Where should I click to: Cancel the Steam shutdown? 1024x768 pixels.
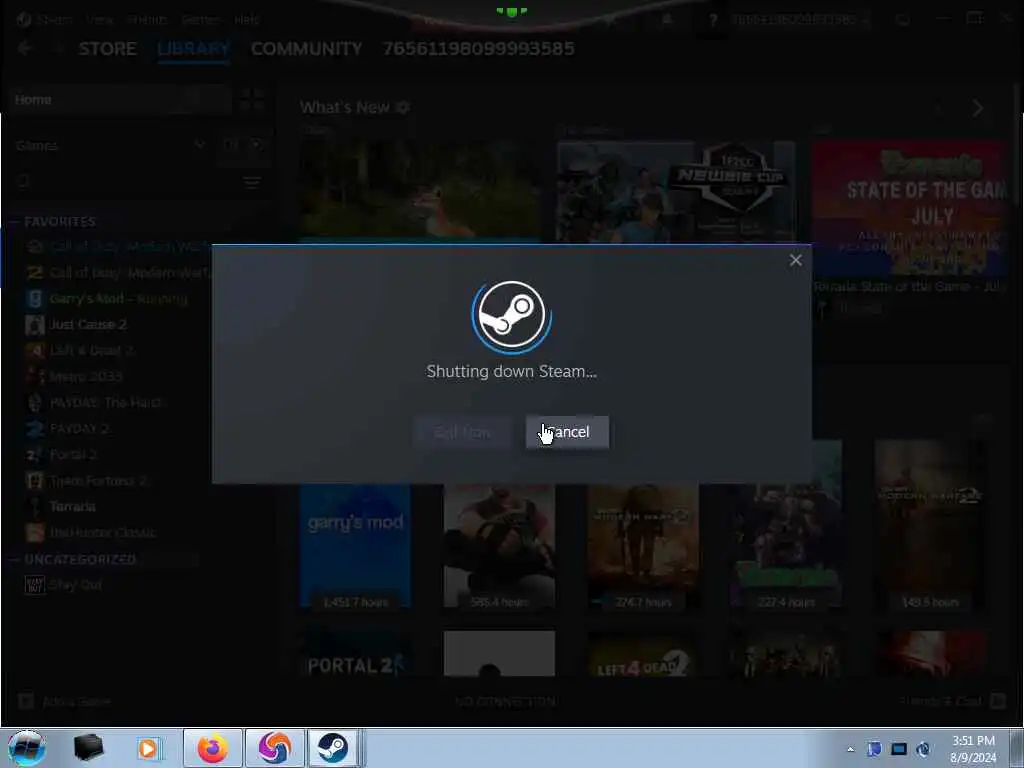(567, 432)
